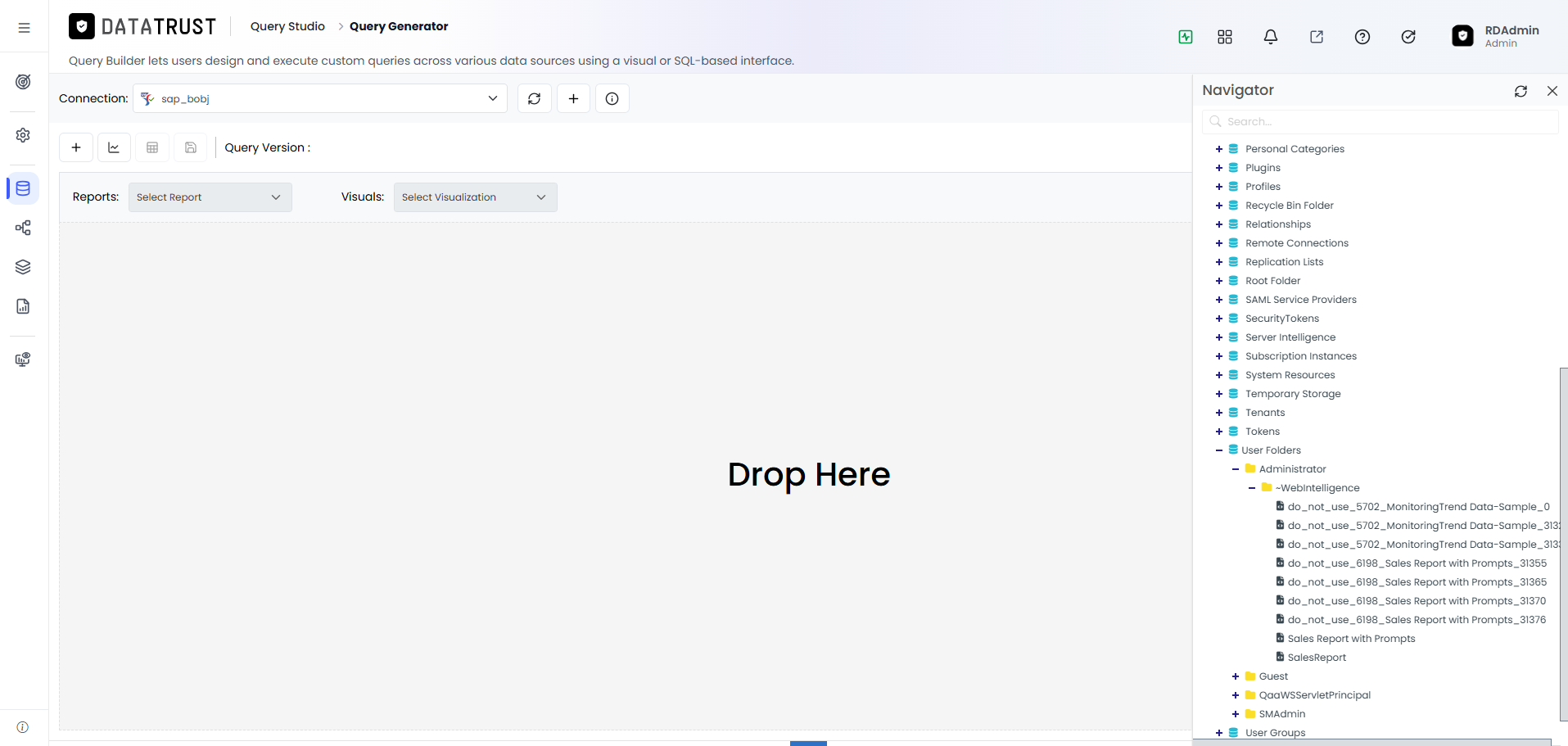The image size is (1568, 746).
Task: Select Sales Report with Prompts_31355 item
Action: (1417, 563)
